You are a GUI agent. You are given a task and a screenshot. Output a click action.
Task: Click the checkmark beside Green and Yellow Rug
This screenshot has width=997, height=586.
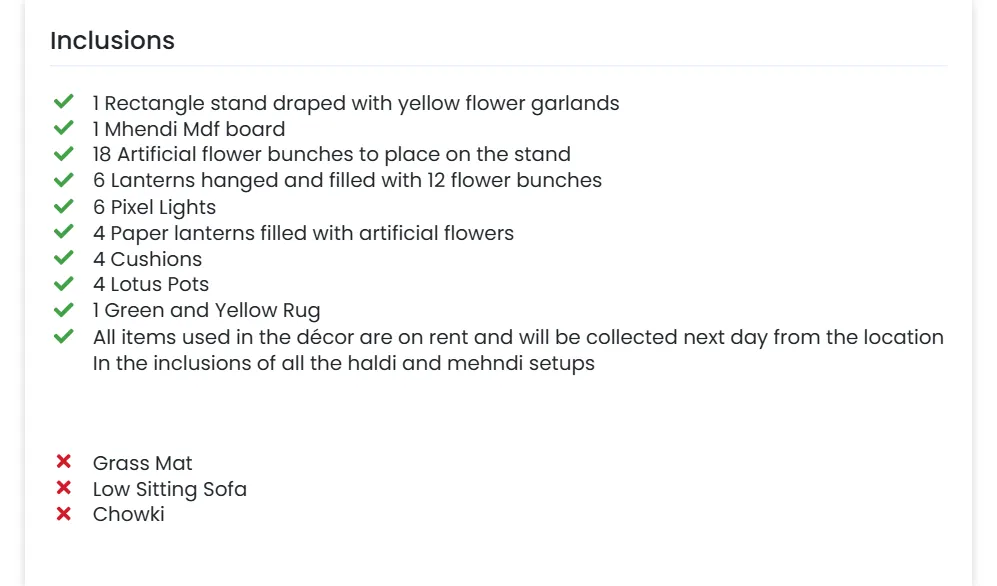64,310
